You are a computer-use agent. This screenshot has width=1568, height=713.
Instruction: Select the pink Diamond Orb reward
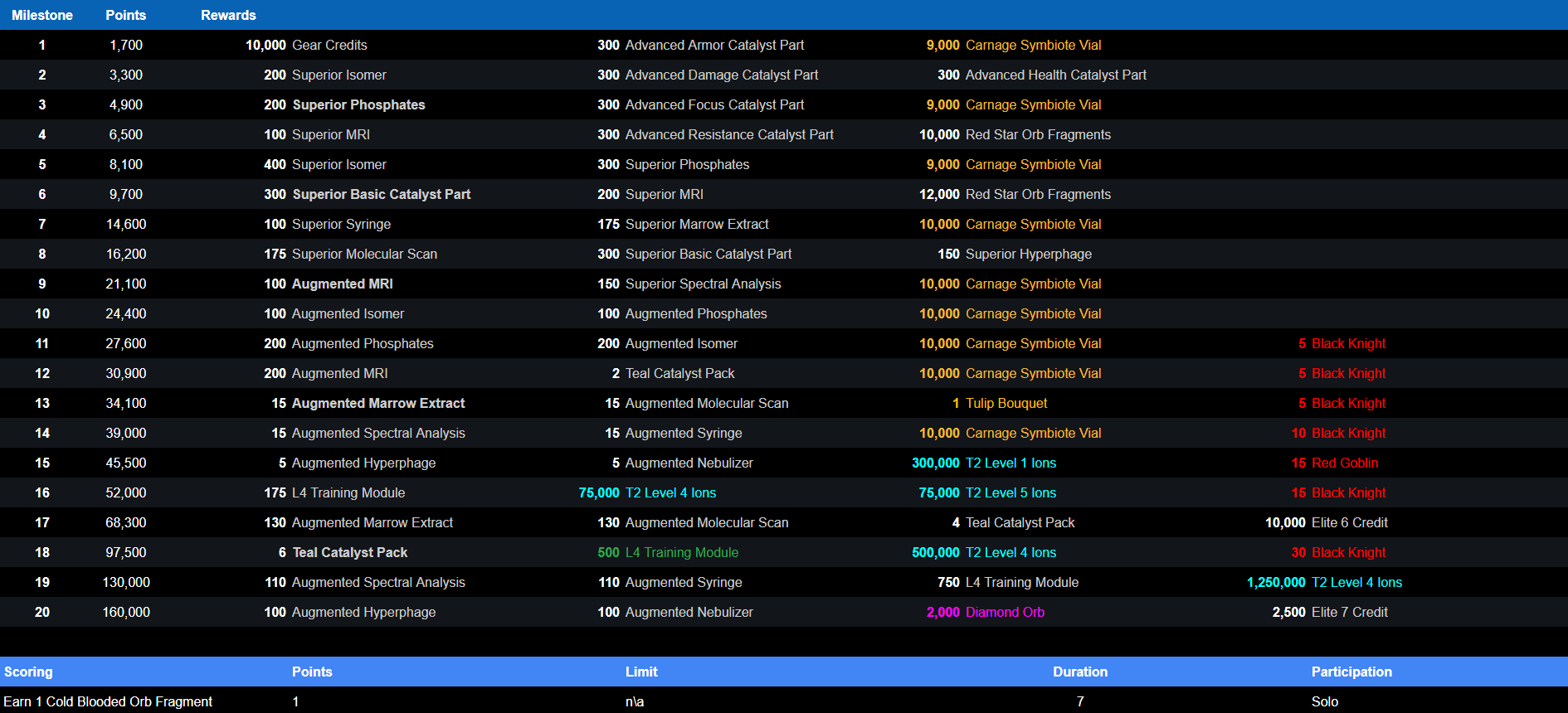(x=1004, y=612)
